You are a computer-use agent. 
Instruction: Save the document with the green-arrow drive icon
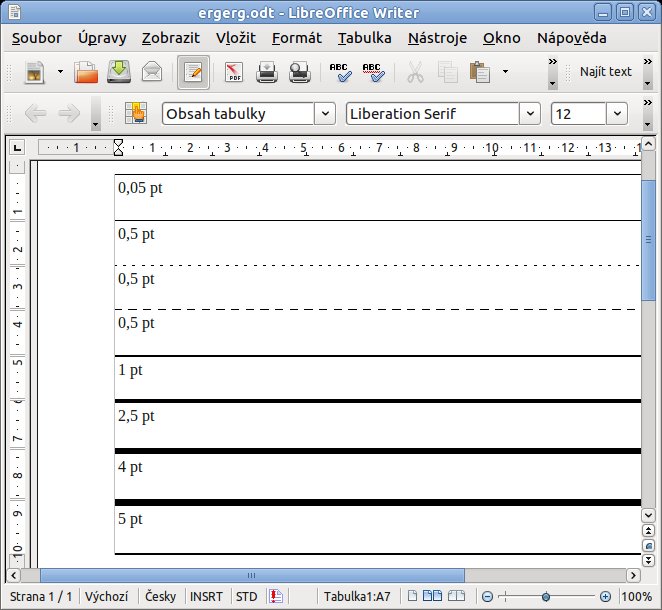pyautogui.click(x=119, y=72)
